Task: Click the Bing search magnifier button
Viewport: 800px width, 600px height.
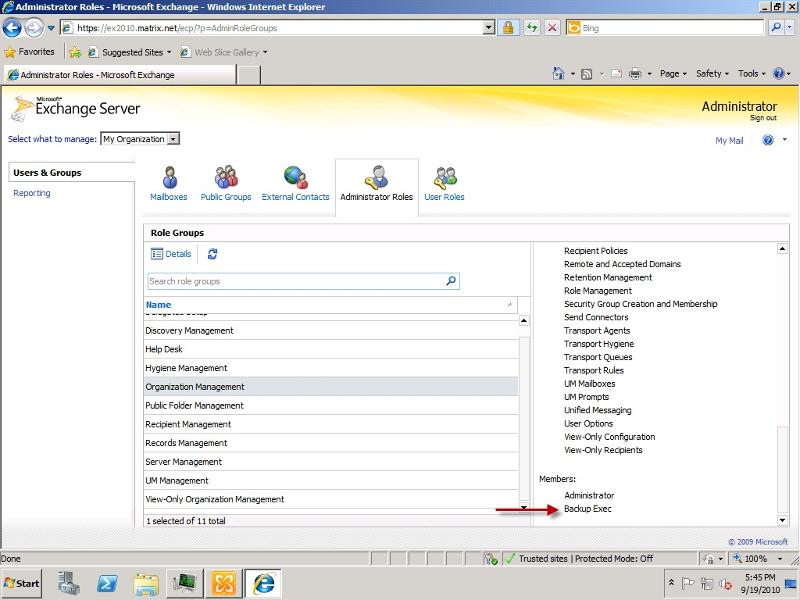Action: tap(776, 28)
